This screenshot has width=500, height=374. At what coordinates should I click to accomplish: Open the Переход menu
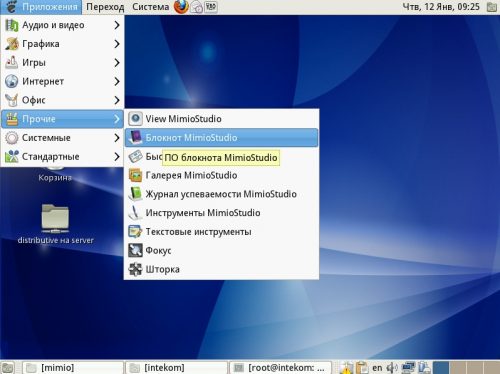tap(105, 7)
